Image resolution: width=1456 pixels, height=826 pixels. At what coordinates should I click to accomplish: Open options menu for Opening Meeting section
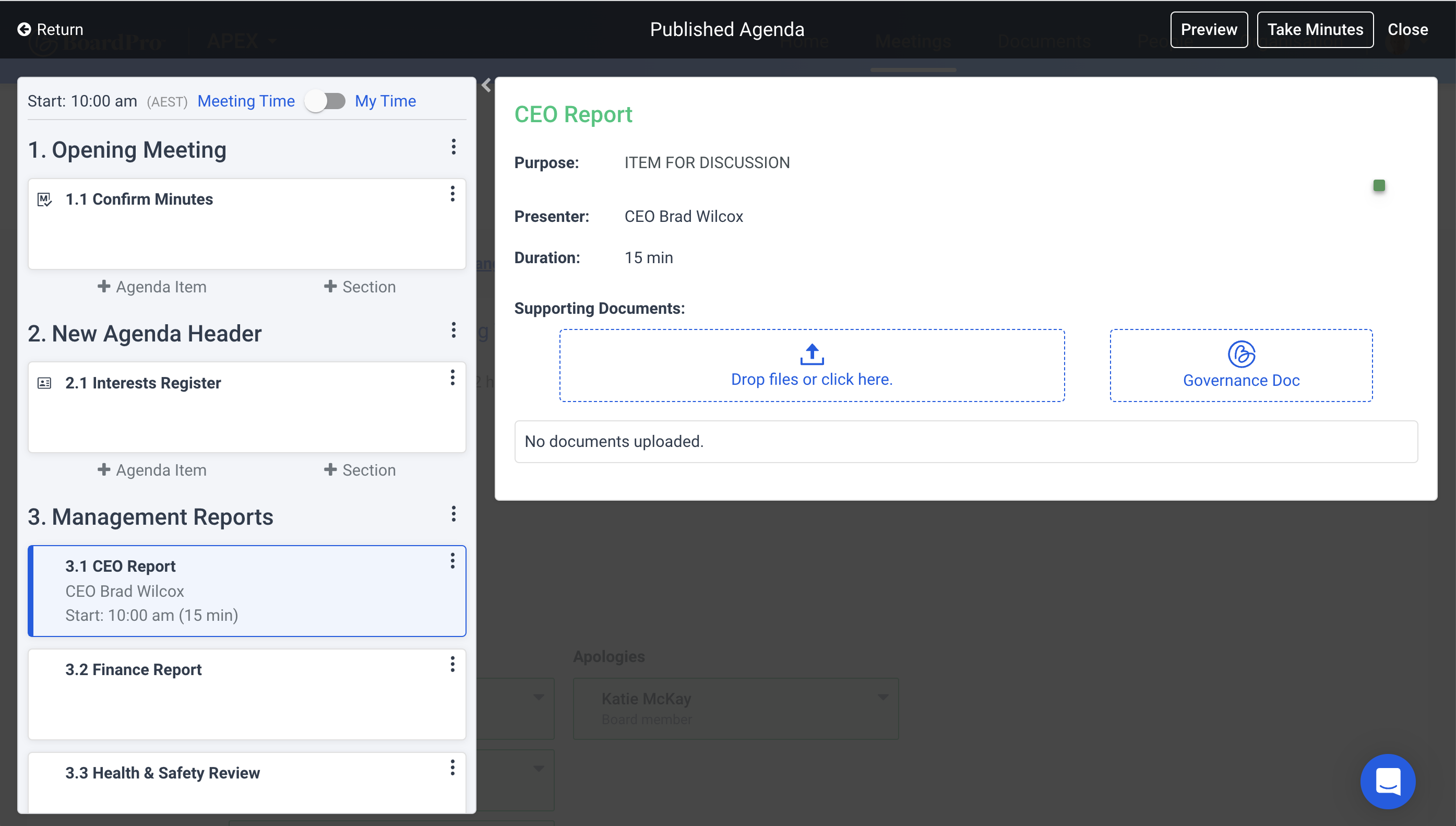(453, 147)
